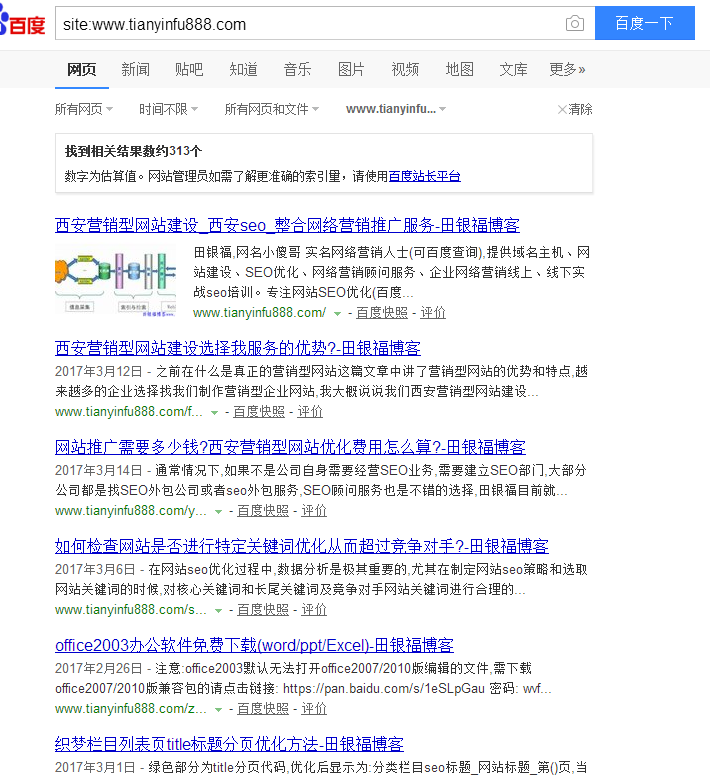This screenshot has width=710, height=776.
Task: Expand arrow next to www.tianyinfu888.com/ URL
Action: click(x=337, y=314)
